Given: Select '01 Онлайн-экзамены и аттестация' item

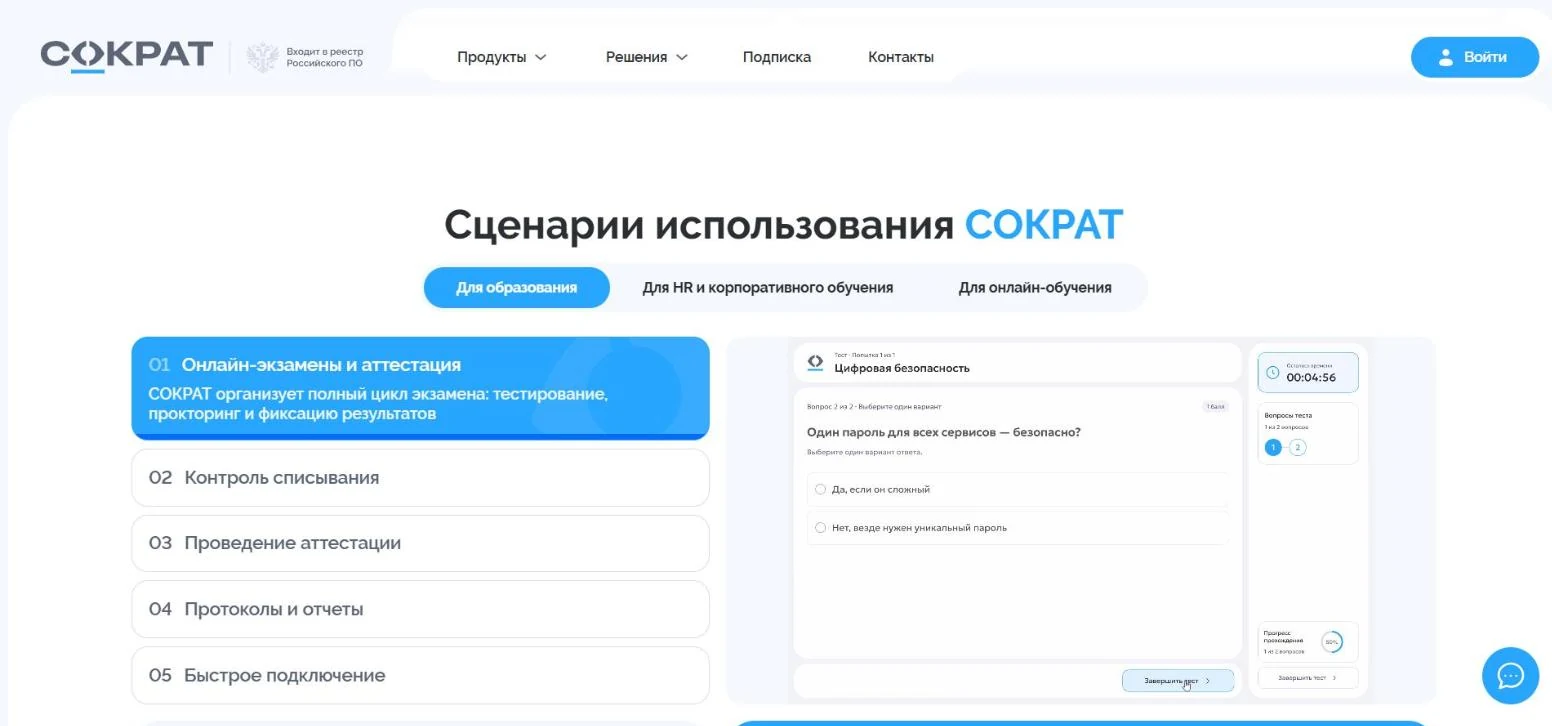Looking at the screenshot, I should [420, 388].
